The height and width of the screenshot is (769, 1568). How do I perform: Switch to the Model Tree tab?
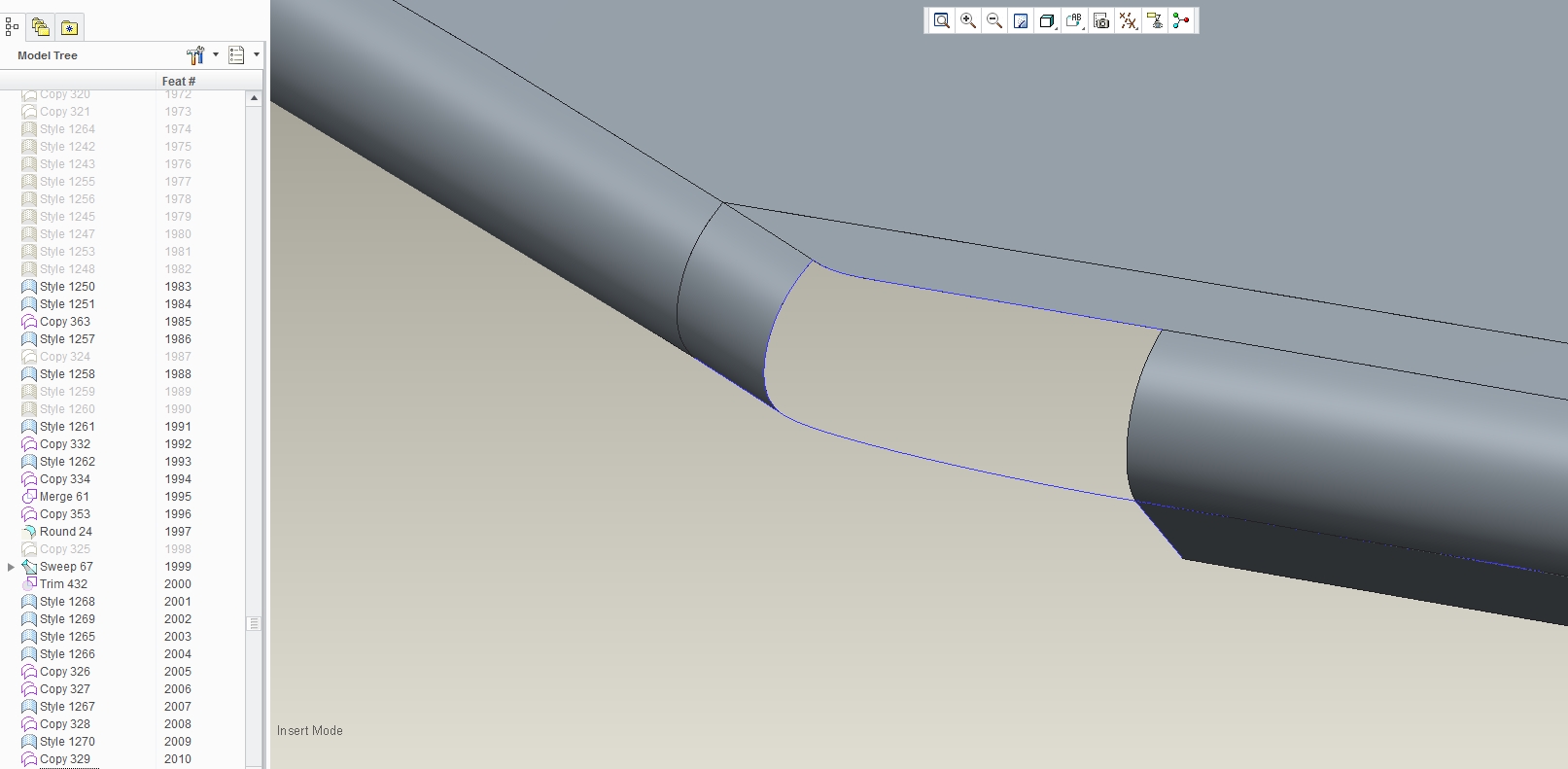click(x=12, y=27)
